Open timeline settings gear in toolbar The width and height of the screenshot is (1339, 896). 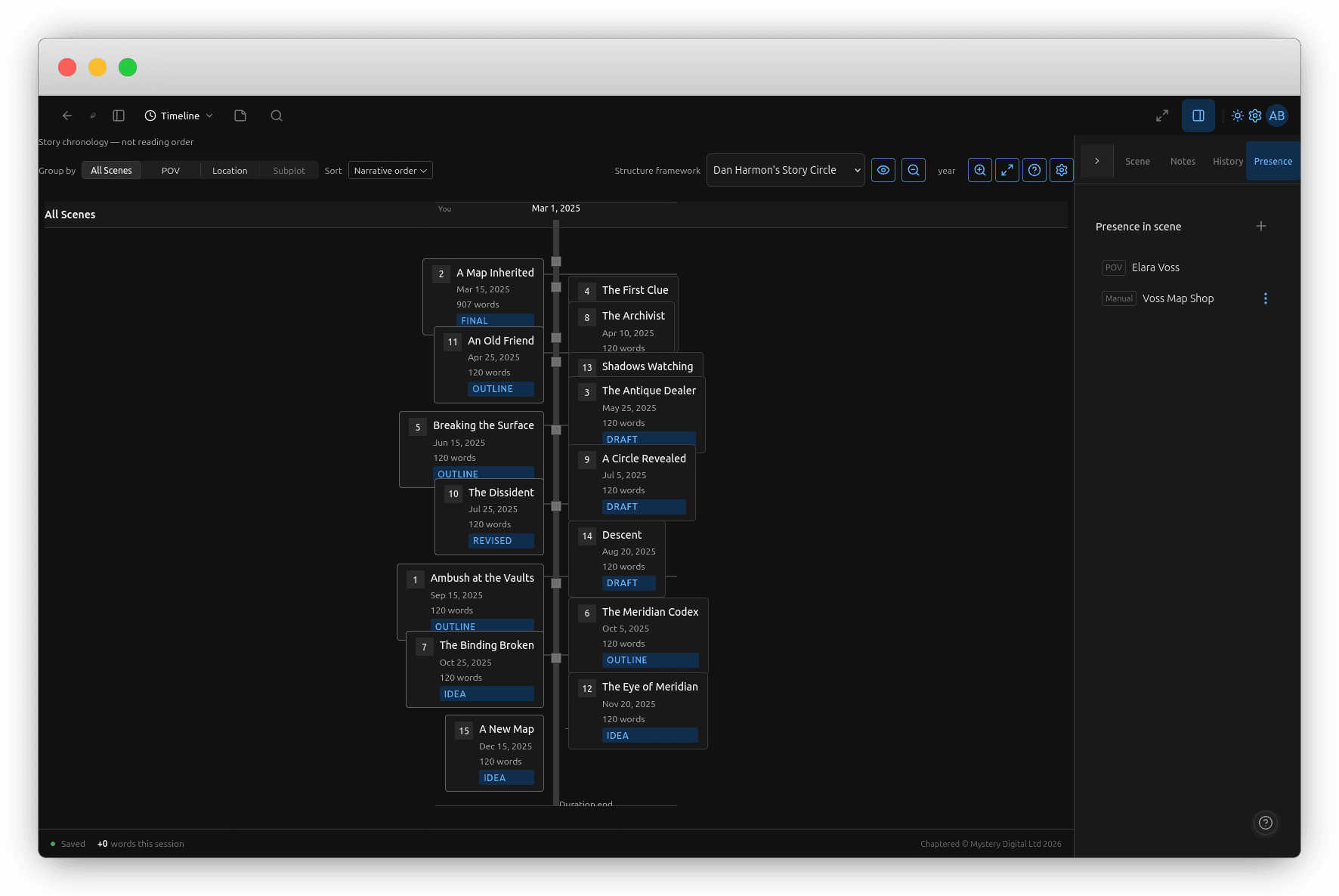point(1062,170)
